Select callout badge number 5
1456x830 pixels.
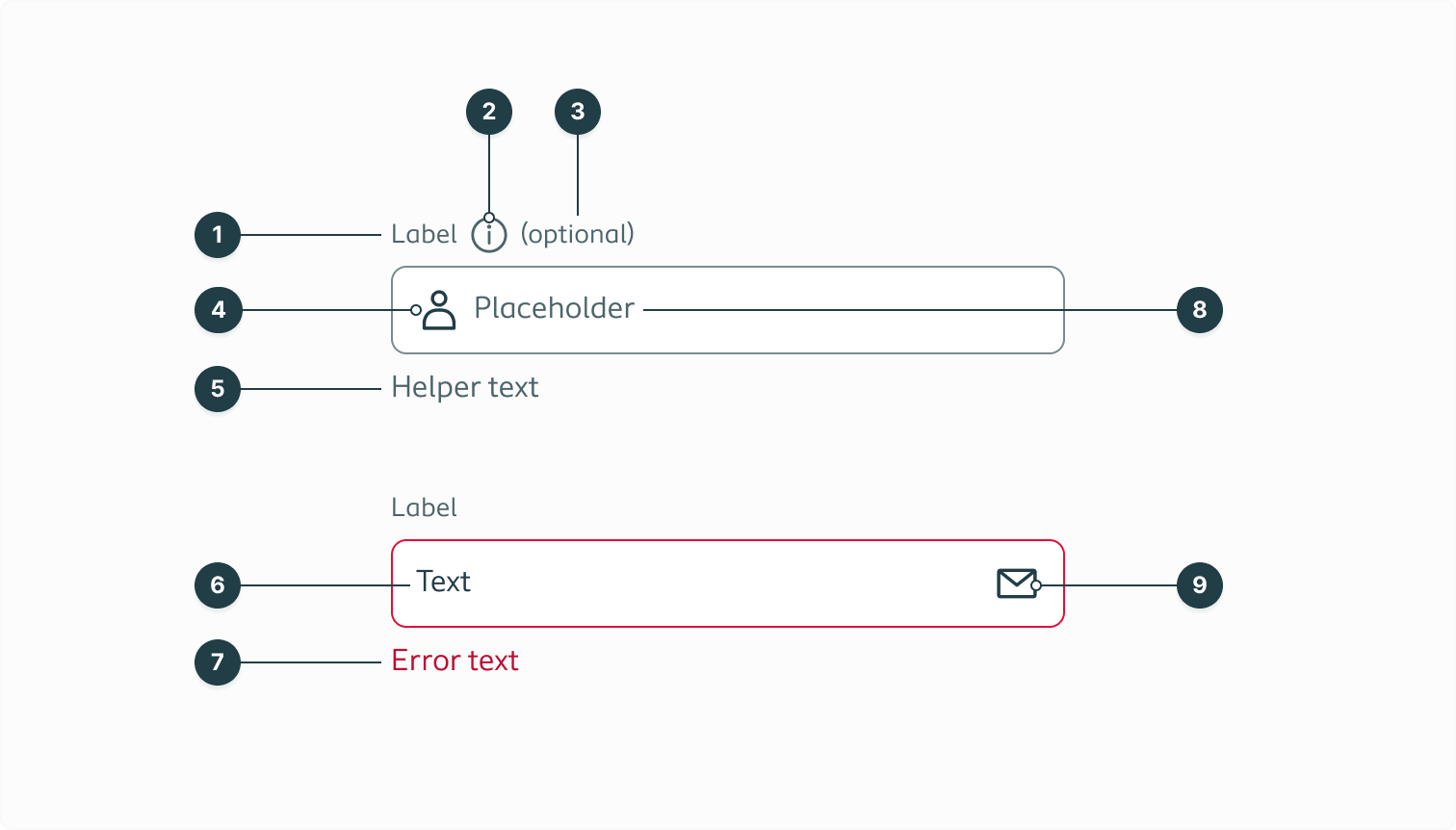(218, 389)
